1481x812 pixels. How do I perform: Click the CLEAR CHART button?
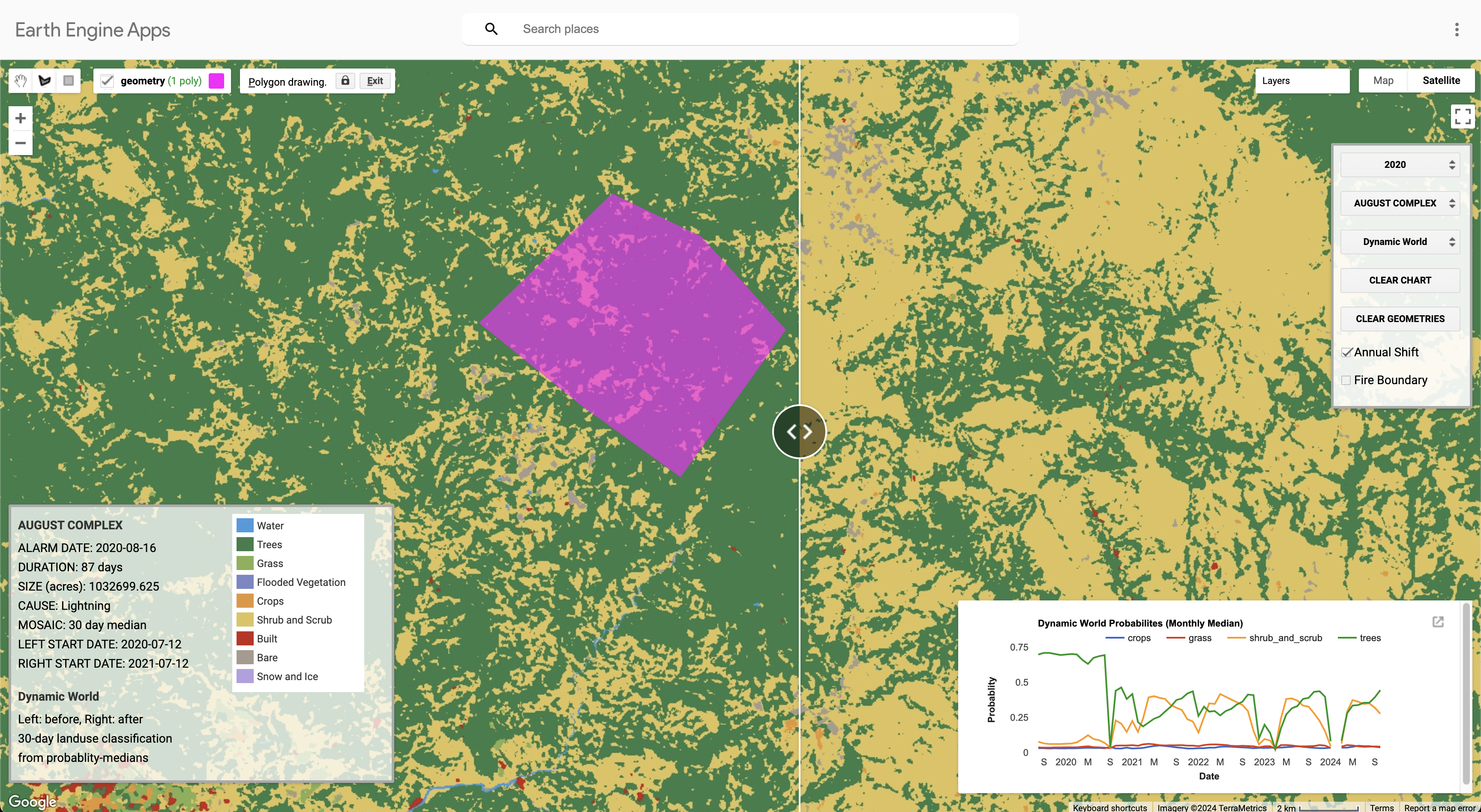pos(1400,280)
